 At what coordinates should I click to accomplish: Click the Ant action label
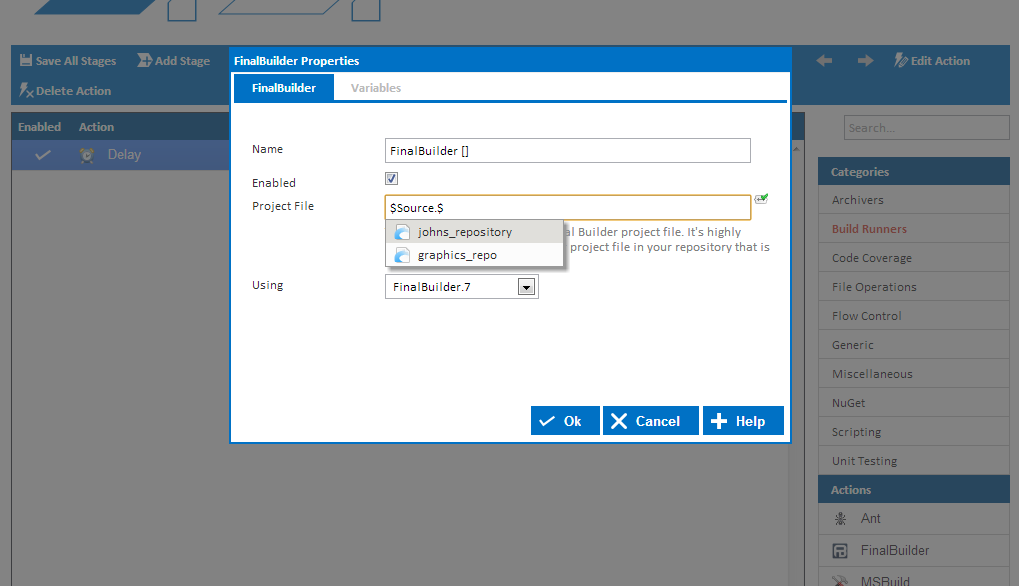tap(870, 518)
